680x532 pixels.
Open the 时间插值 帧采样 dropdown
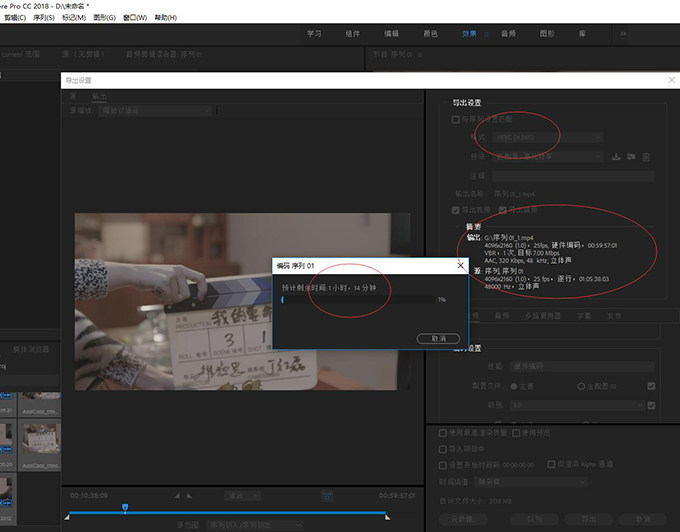(x=531, y=482)
